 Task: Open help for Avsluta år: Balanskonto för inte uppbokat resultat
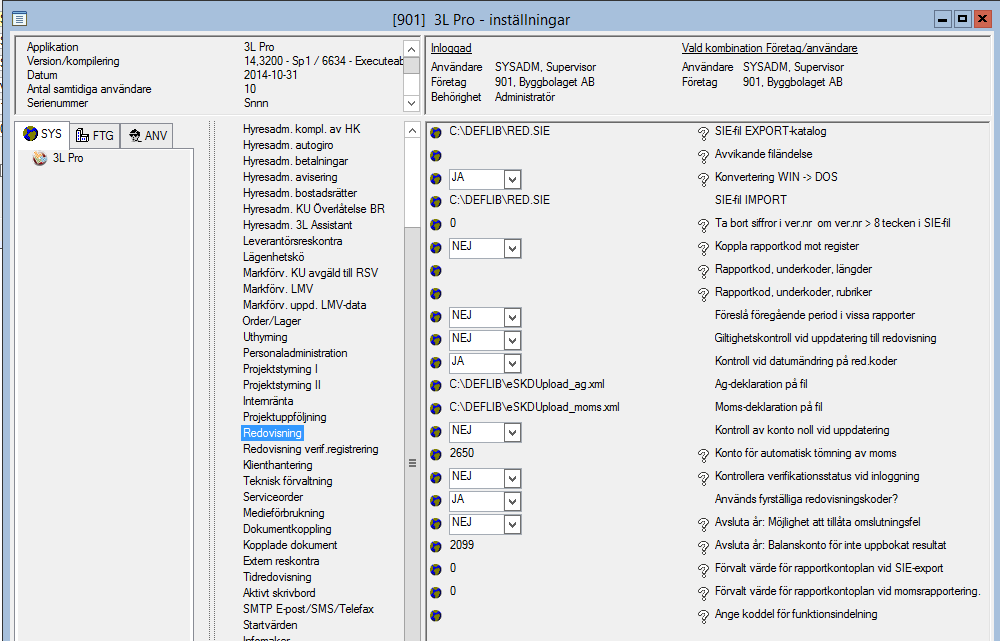coord(703,547)
